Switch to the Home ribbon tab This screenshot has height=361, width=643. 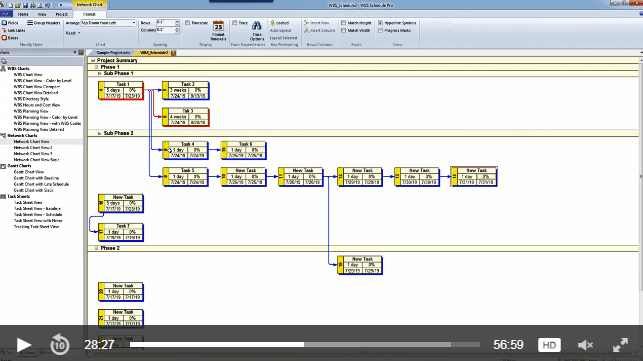pyautogui.click(x=23, y=14)
